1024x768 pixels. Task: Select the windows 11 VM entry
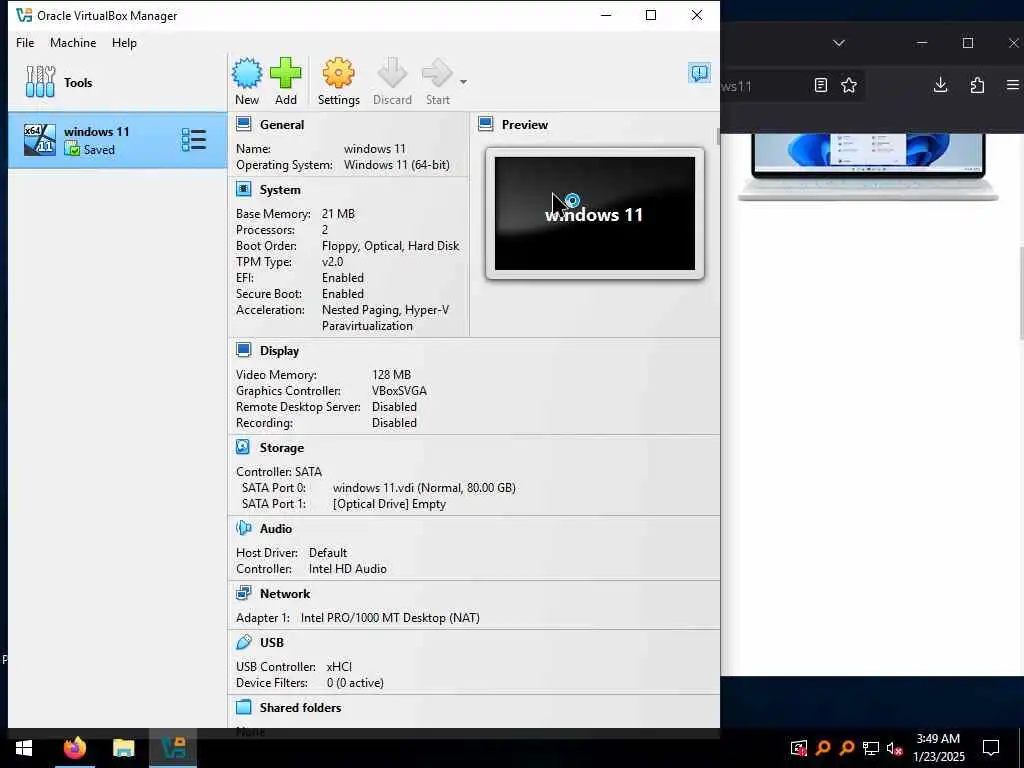pyautogui.click(x=118, y=140)
